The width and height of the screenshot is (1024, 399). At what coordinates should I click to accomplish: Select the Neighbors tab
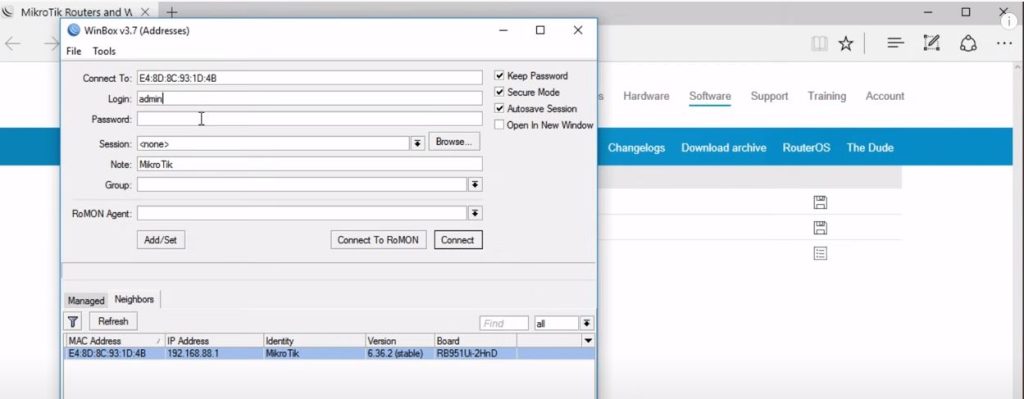[x=134, y=299]
